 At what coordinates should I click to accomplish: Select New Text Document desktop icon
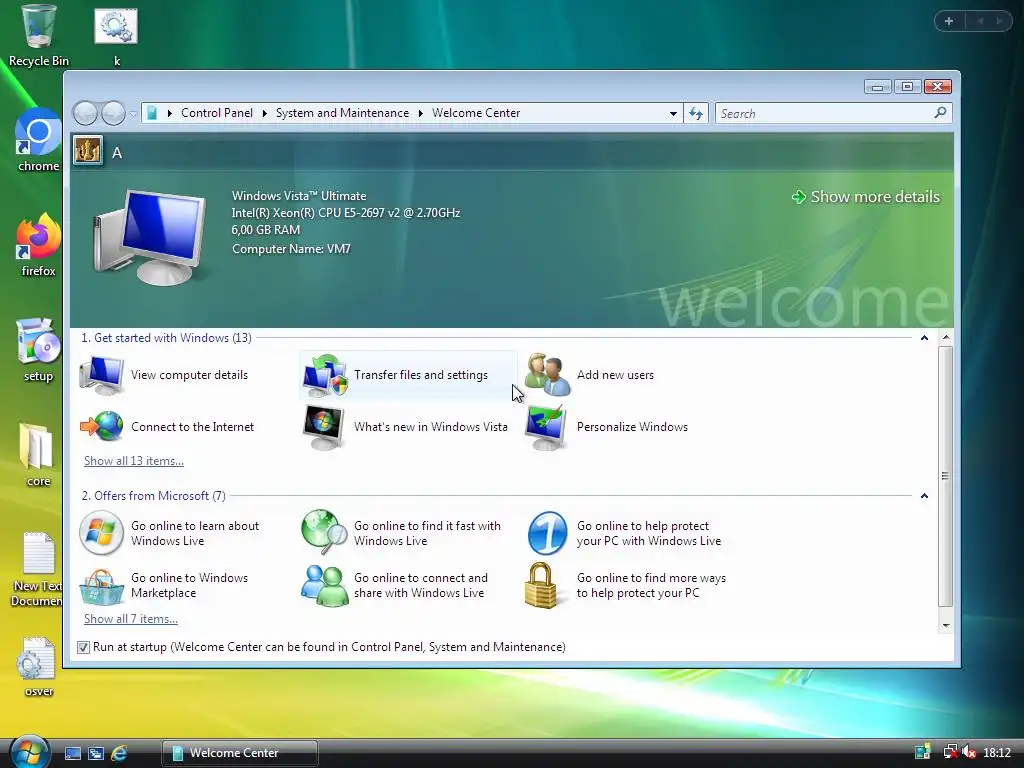(39, 568)
